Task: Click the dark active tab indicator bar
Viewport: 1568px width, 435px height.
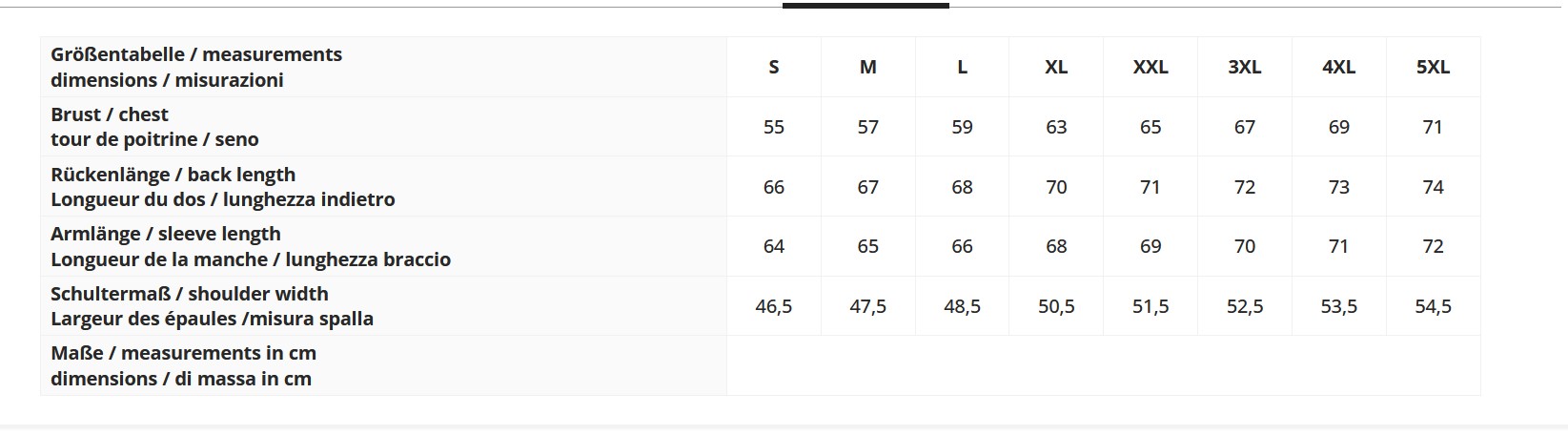Action: [865, 5]
